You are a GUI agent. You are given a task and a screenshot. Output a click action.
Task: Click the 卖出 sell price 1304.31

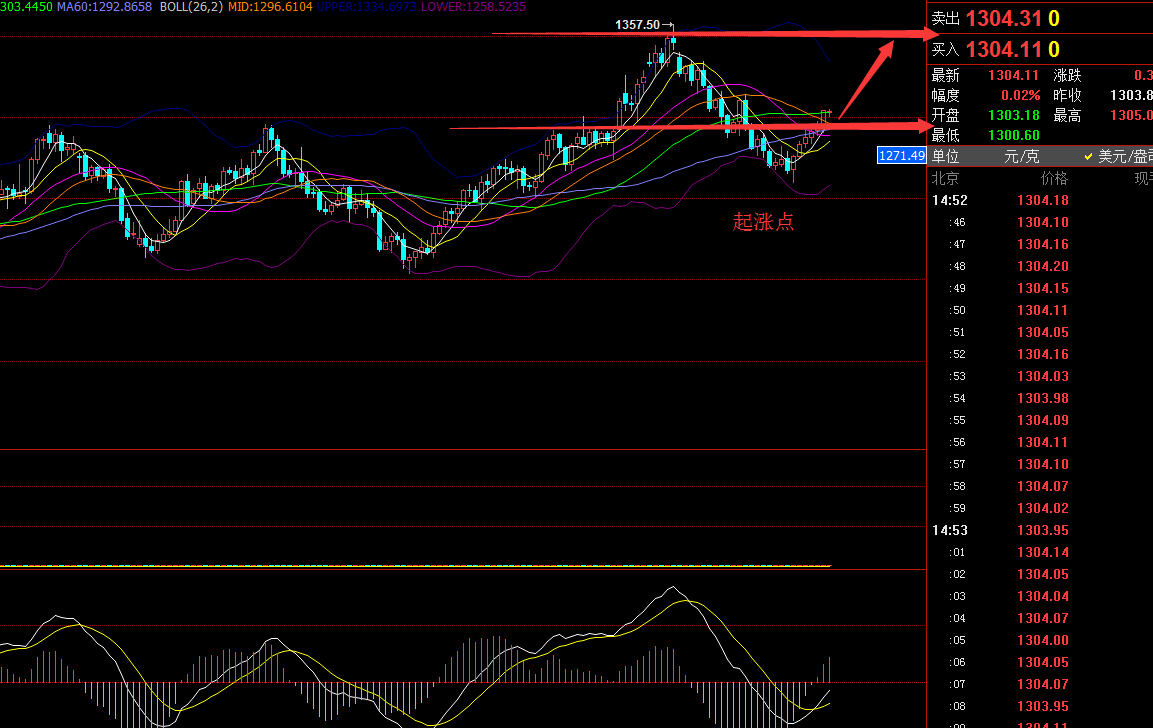pyautogui.click(x=1003, y=18)
